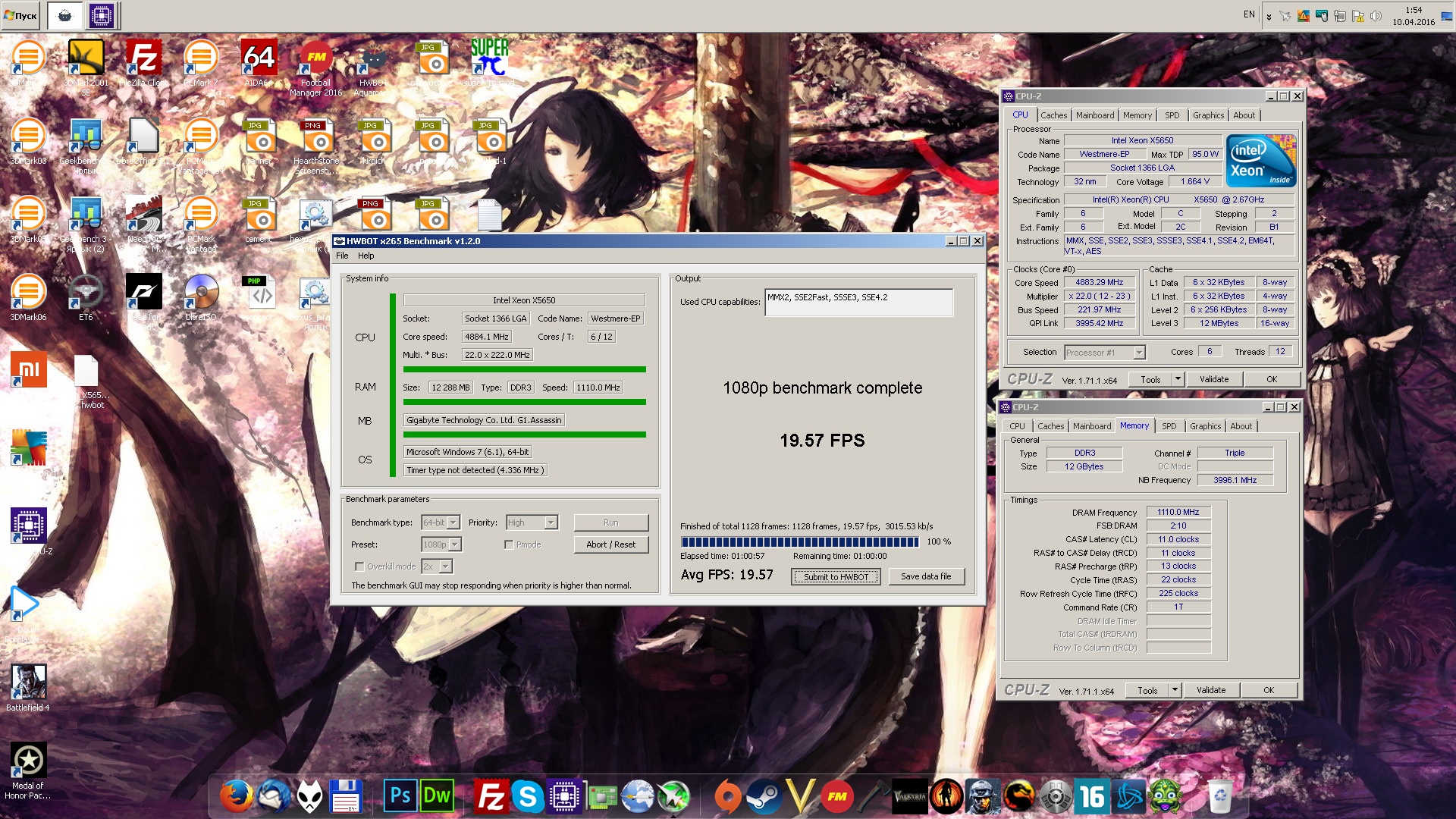Enable the Pmode checkbox

click(509, 544)
